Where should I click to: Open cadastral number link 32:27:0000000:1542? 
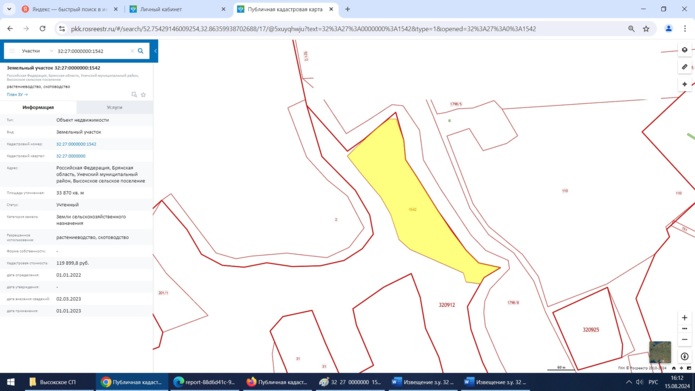coord(76,144)
